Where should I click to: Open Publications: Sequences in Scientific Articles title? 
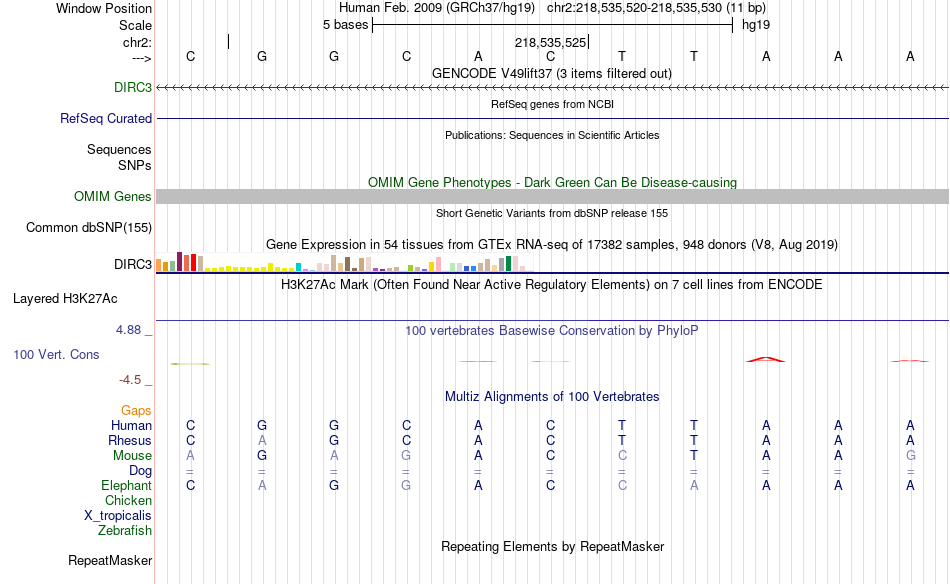(552, 135)
